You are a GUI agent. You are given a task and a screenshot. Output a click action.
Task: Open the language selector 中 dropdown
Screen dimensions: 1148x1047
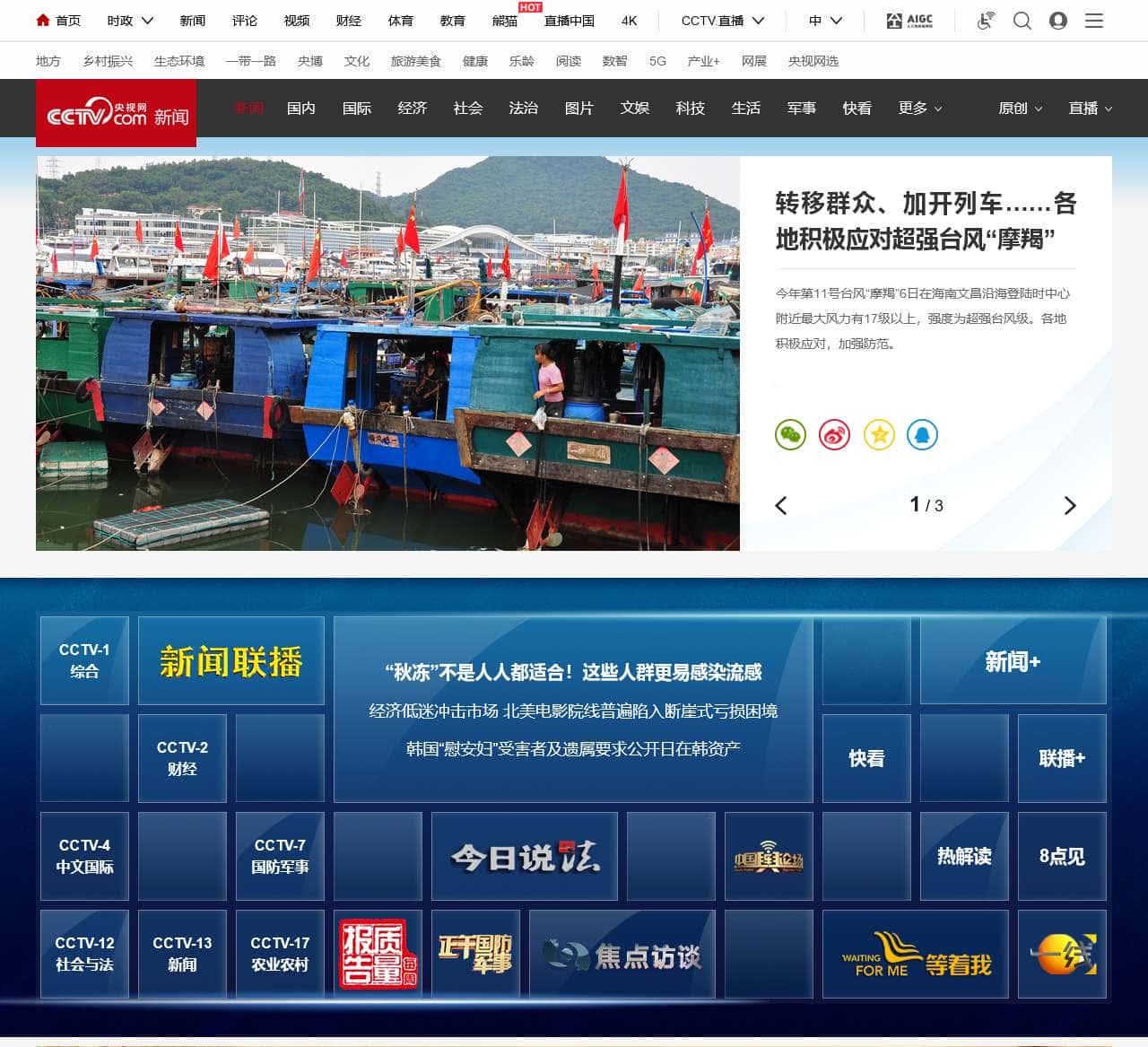[x=825, y=21]
